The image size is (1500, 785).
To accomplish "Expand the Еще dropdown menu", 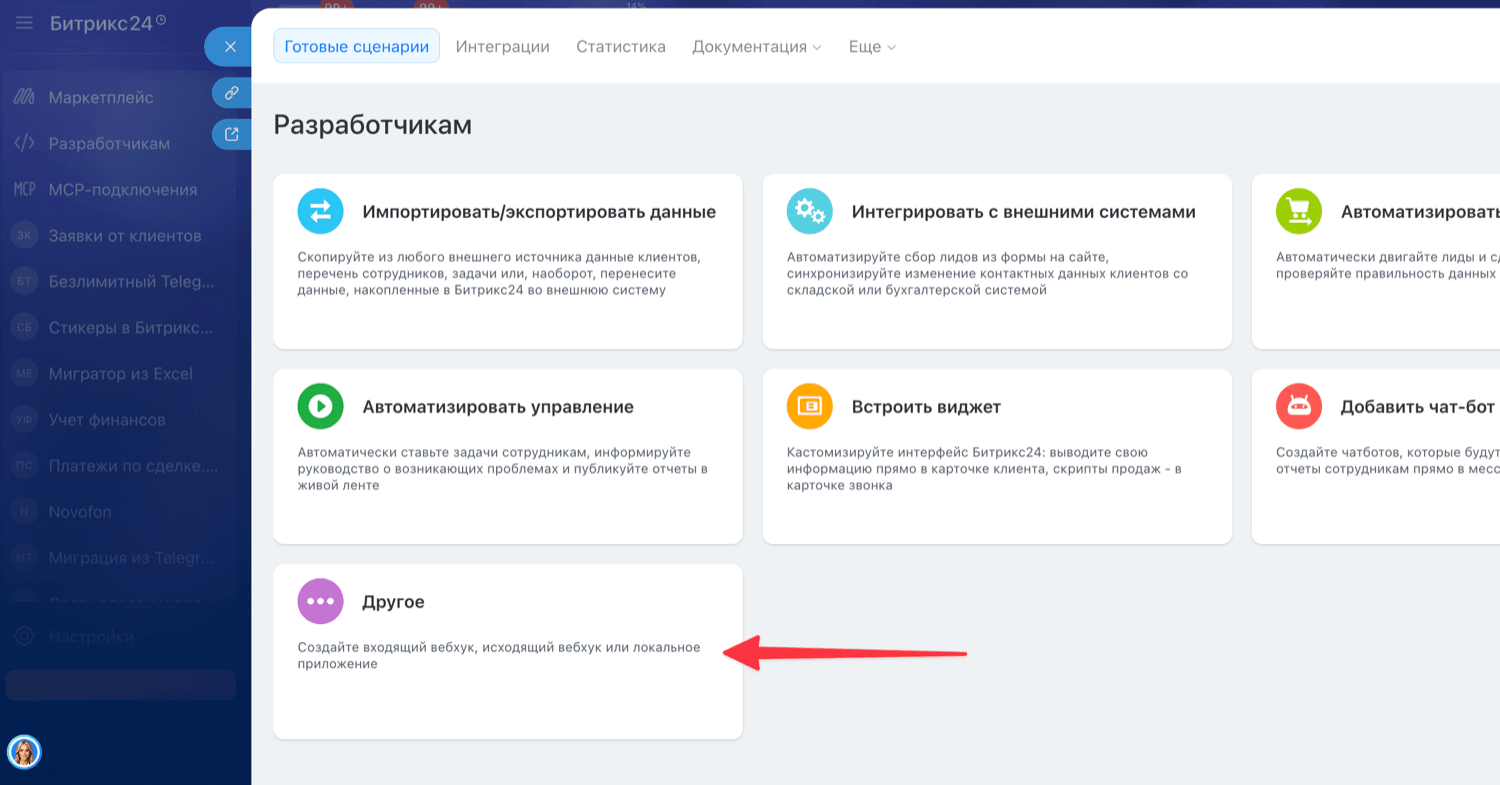I will [x=872, y=46].
